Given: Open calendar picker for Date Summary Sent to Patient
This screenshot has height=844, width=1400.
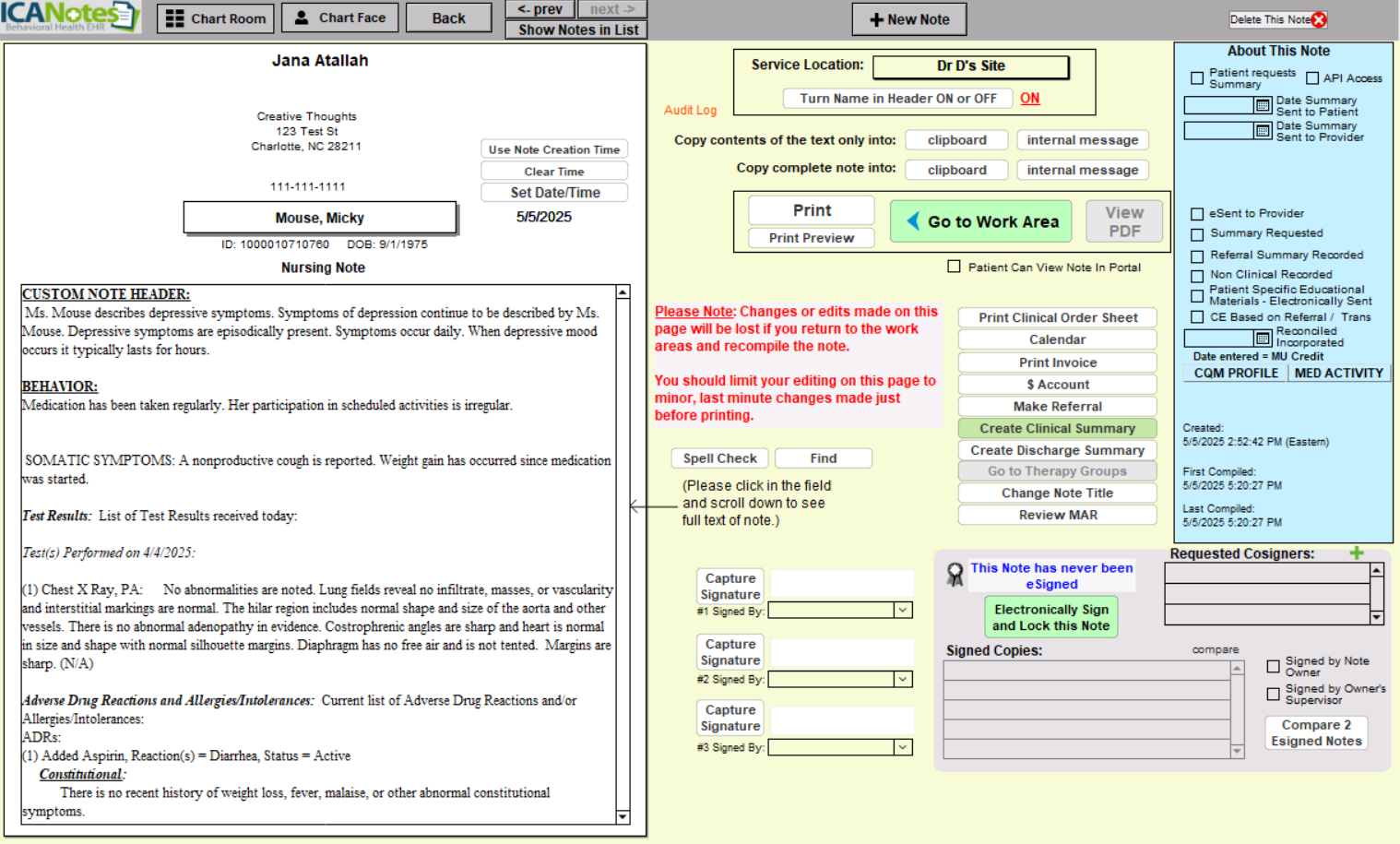Looking at the screenshot, I should point(1263,106).
